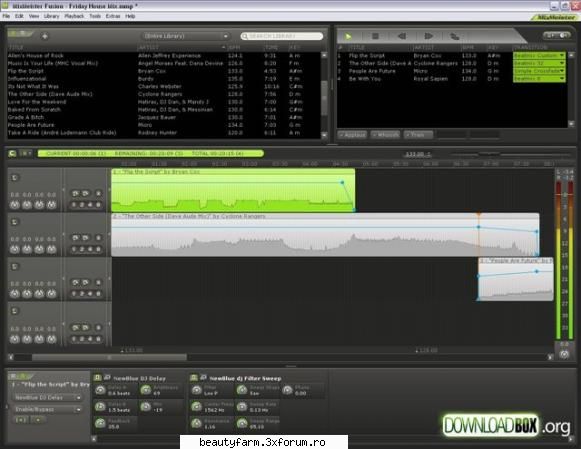581x449 pixels.
Task: Click the X icon on the Flip the Script track header
Action: tap(98, 193)
